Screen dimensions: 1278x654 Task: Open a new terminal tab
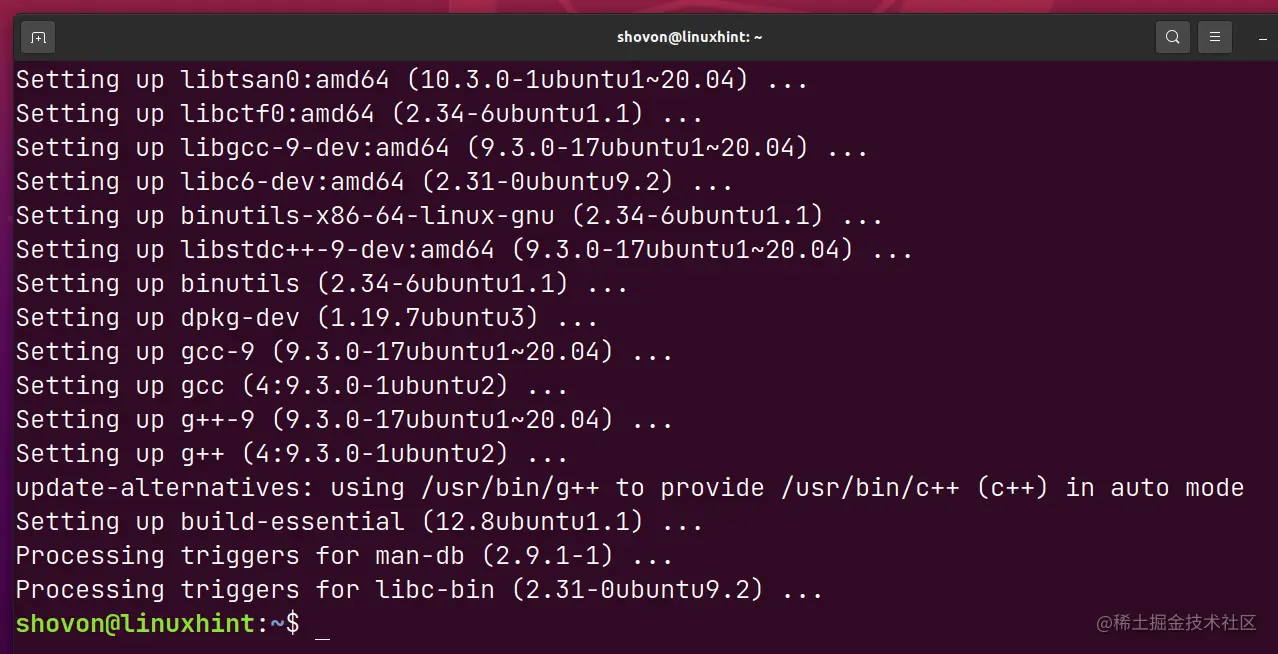point(38,36)
